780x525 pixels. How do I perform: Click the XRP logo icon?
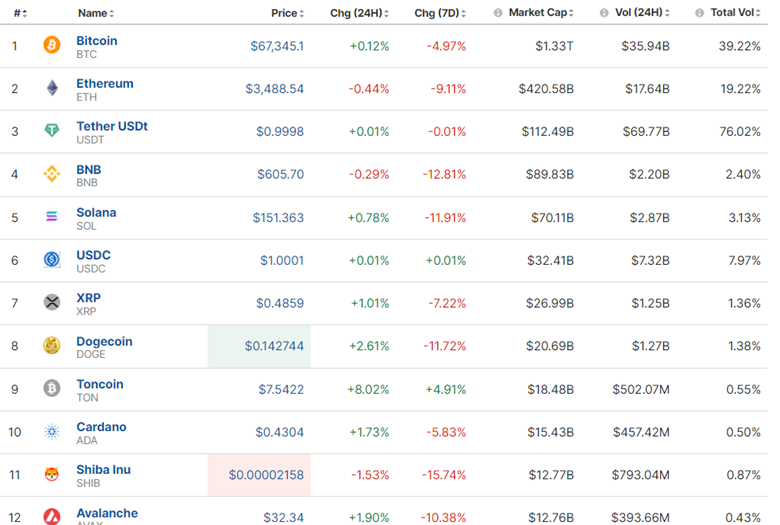click(x=52, y=302)
